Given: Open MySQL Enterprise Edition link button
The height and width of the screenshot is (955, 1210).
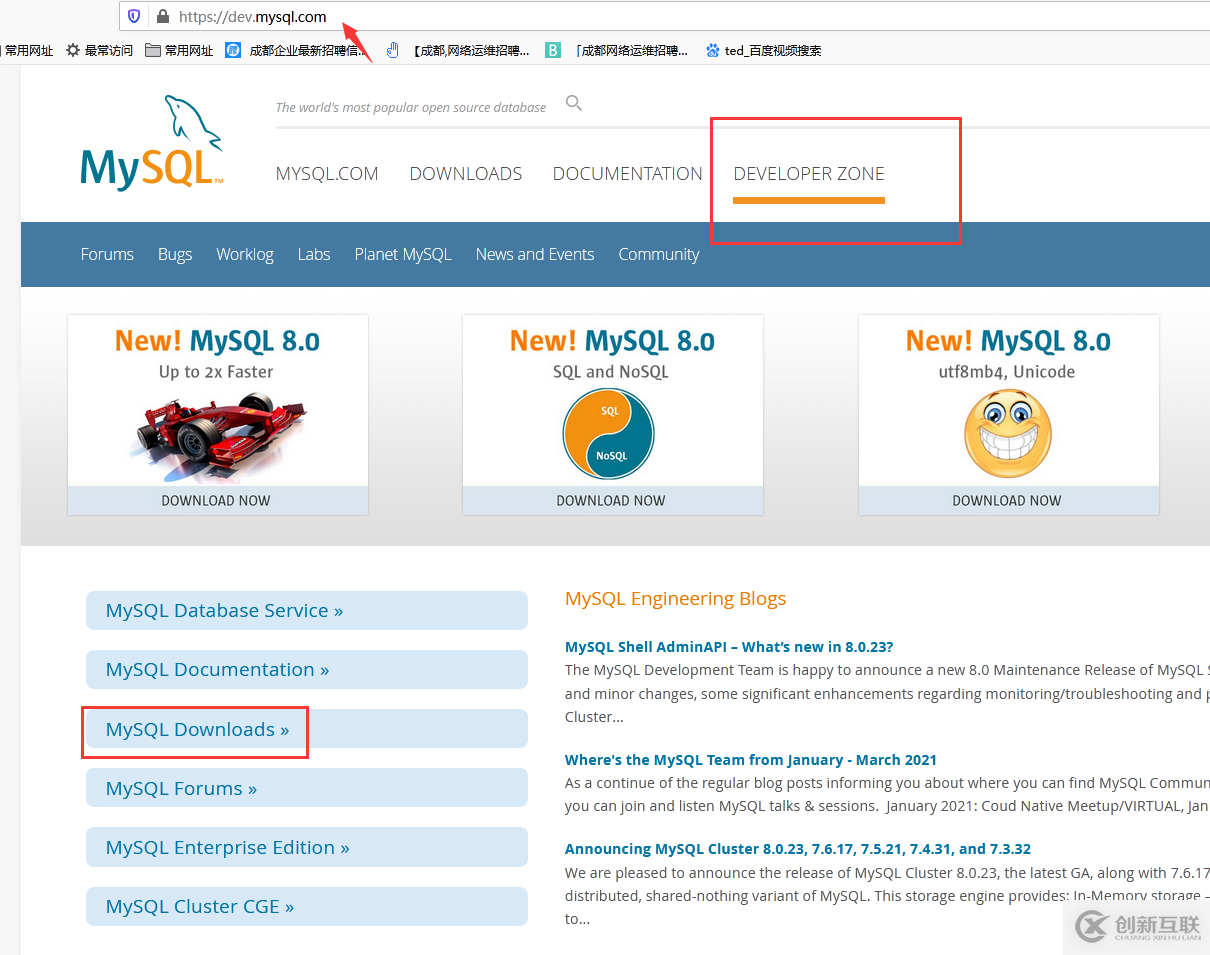Looking at the screenshot, I should coord(306,847).
